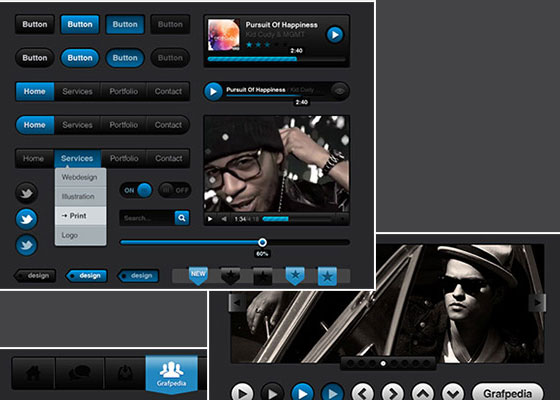Click the black Twitter bird icon
Viewport: 560px width, 400px height.
pyautogui.click(x=26, y=193)
